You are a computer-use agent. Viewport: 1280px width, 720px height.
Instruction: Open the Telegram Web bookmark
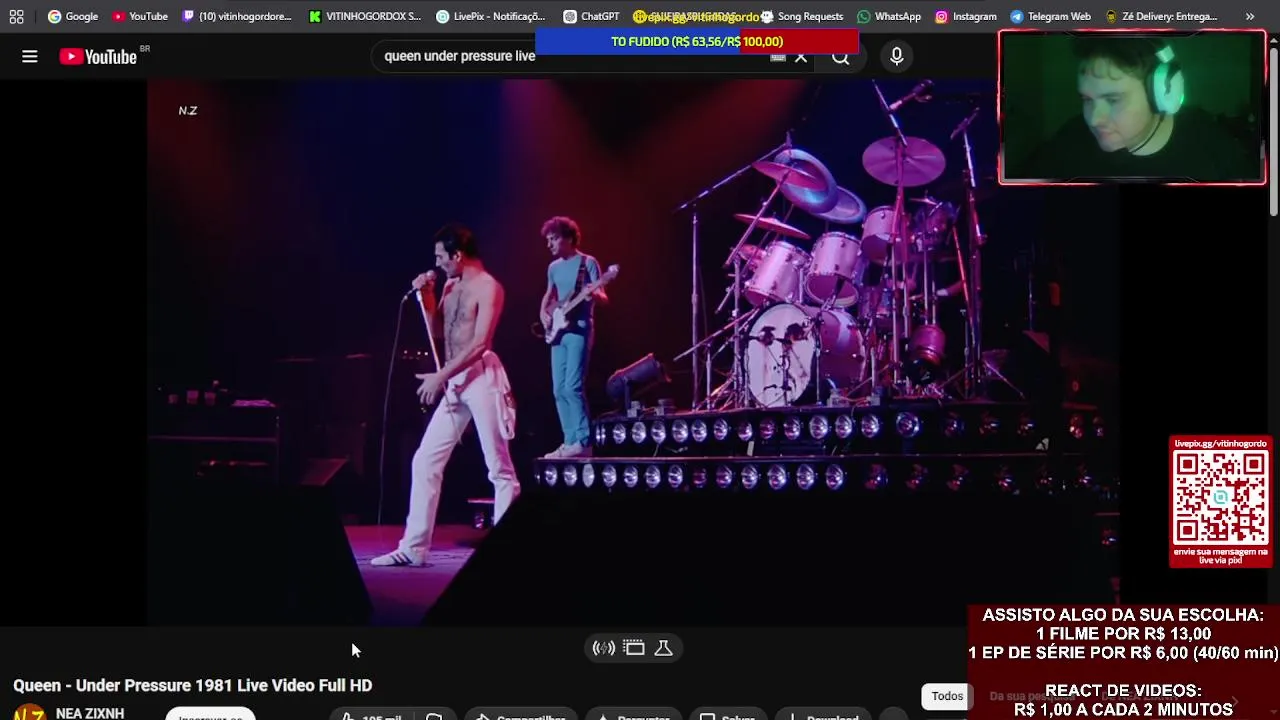pos(1050,16)
